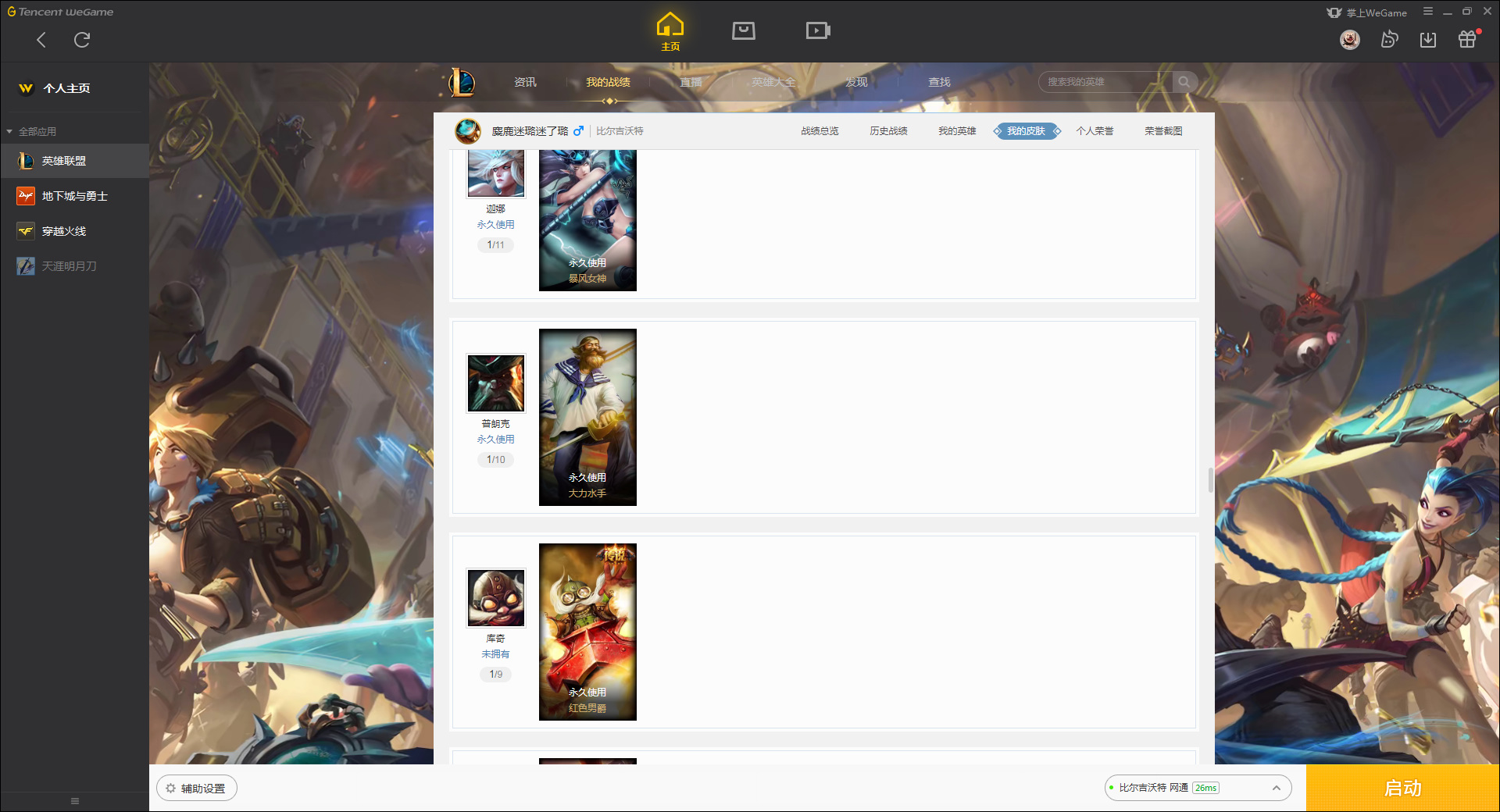
Task: Switch to 我的英雄 sub-tab
Action: coord(957,131)
